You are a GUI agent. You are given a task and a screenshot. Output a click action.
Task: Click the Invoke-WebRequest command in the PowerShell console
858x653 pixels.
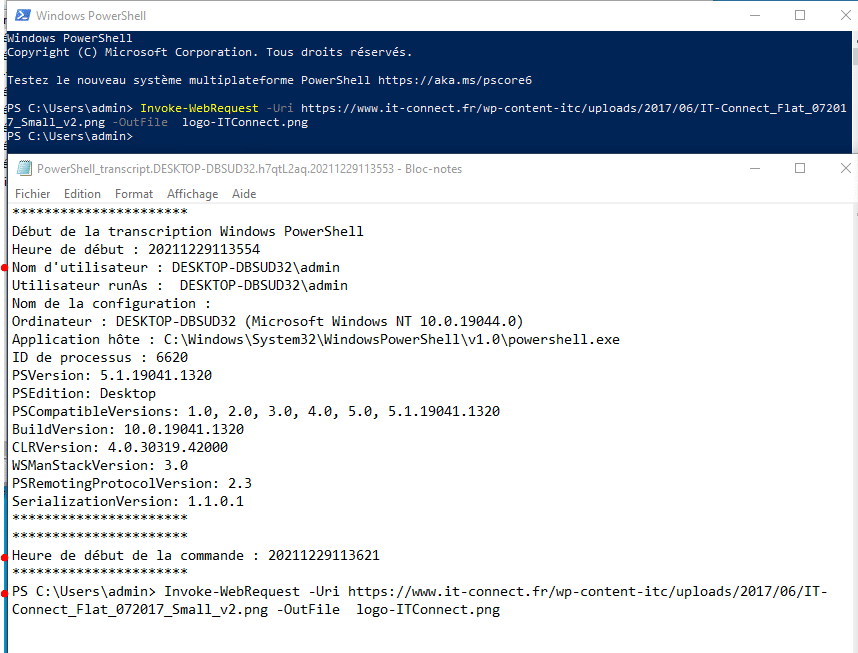(x=200, y=108)
